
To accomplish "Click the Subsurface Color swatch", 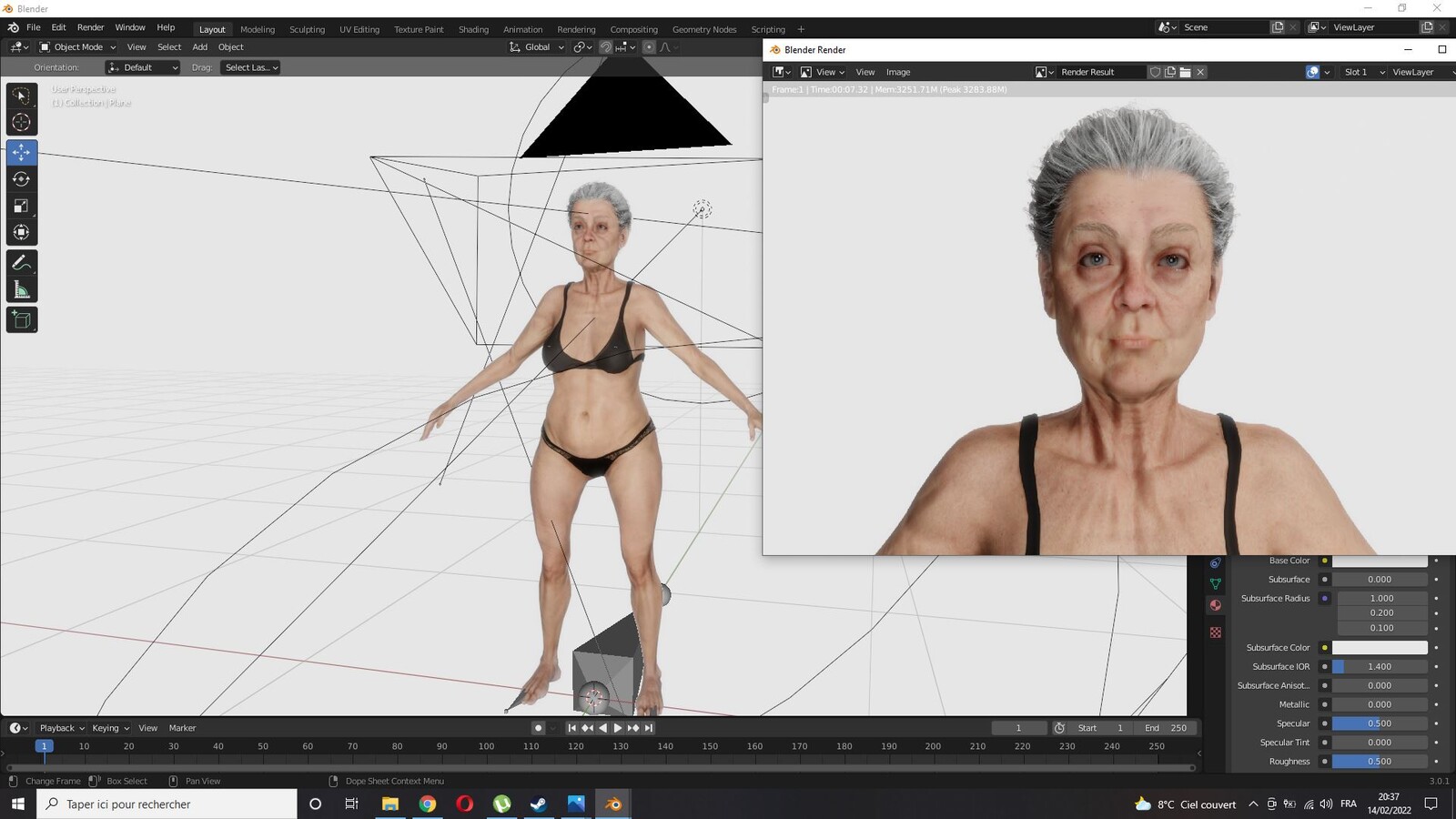I will (1380, 648).
